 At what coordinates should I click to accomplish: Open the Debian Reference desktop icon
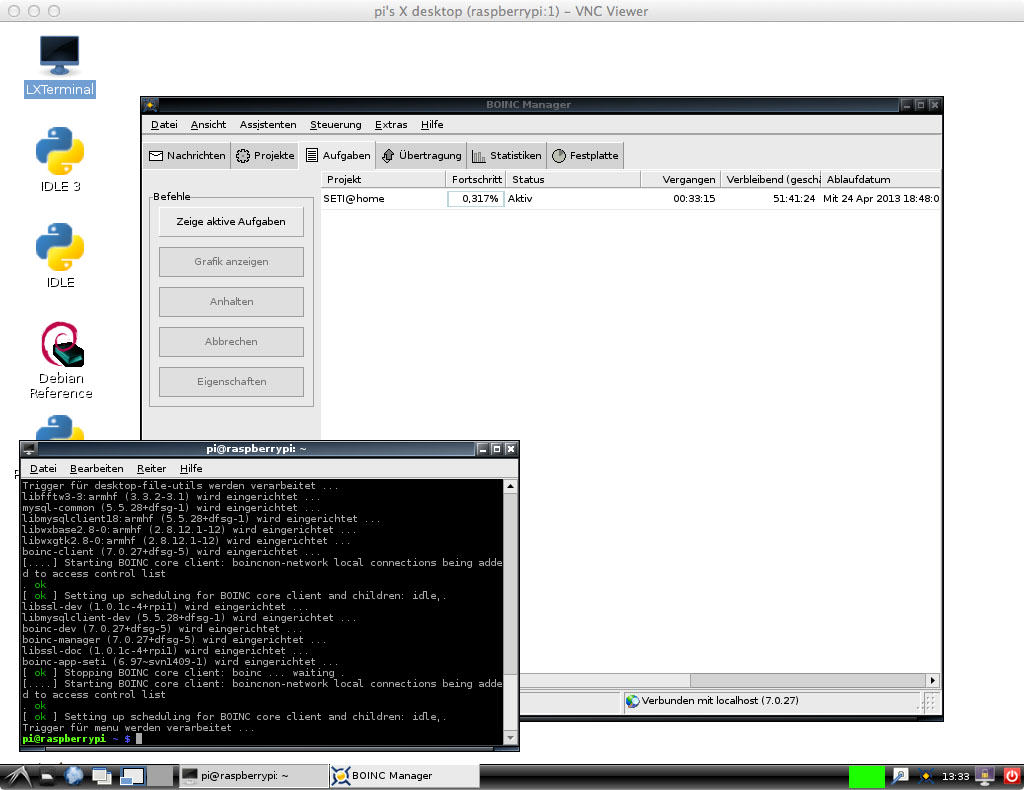tap(61, 360)
